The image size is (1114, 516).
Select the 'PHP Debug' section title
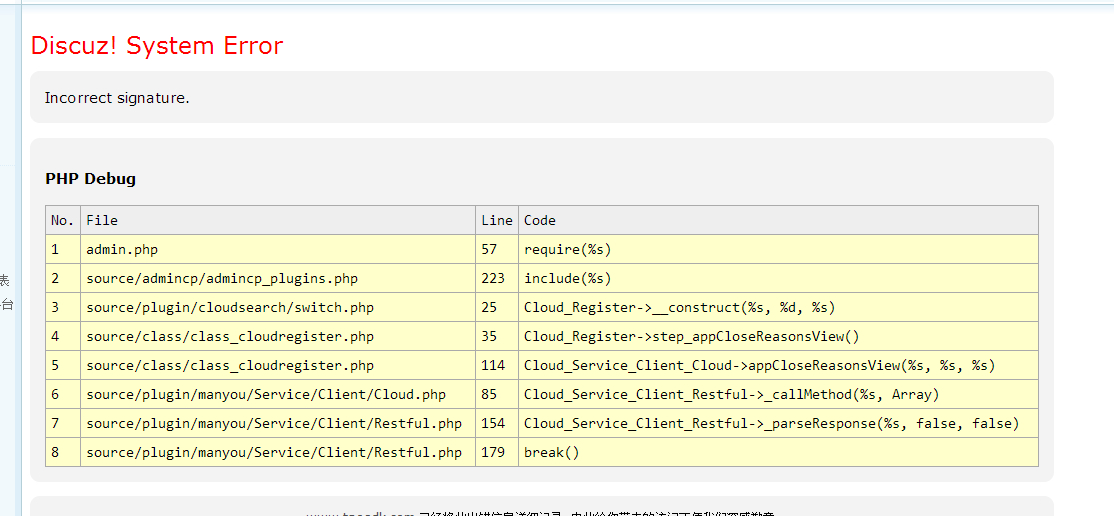tap(90, 178)
